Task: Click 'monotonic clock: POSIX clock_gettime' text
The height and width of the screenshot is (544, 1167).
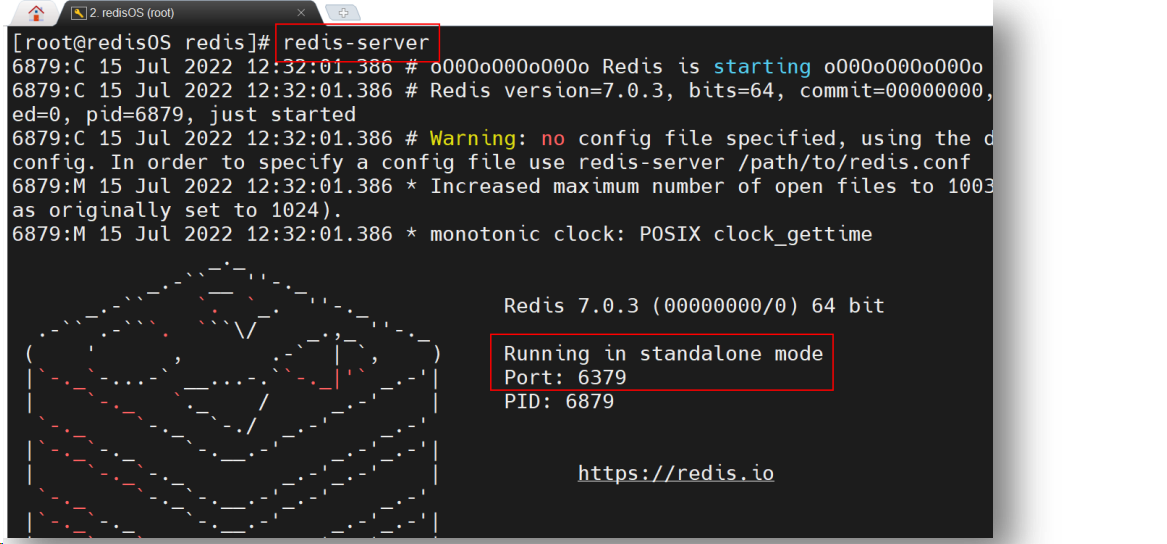Action: click(651, 234)
